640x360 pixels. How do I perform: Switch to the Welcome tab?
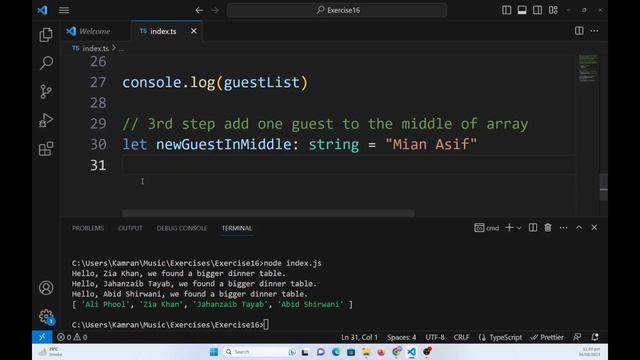(x=94, y=31)
